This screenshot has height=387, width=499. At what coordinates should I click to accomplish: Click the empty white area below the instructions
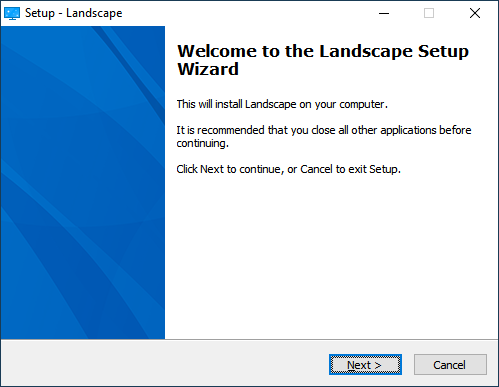[x=331, y=257]
